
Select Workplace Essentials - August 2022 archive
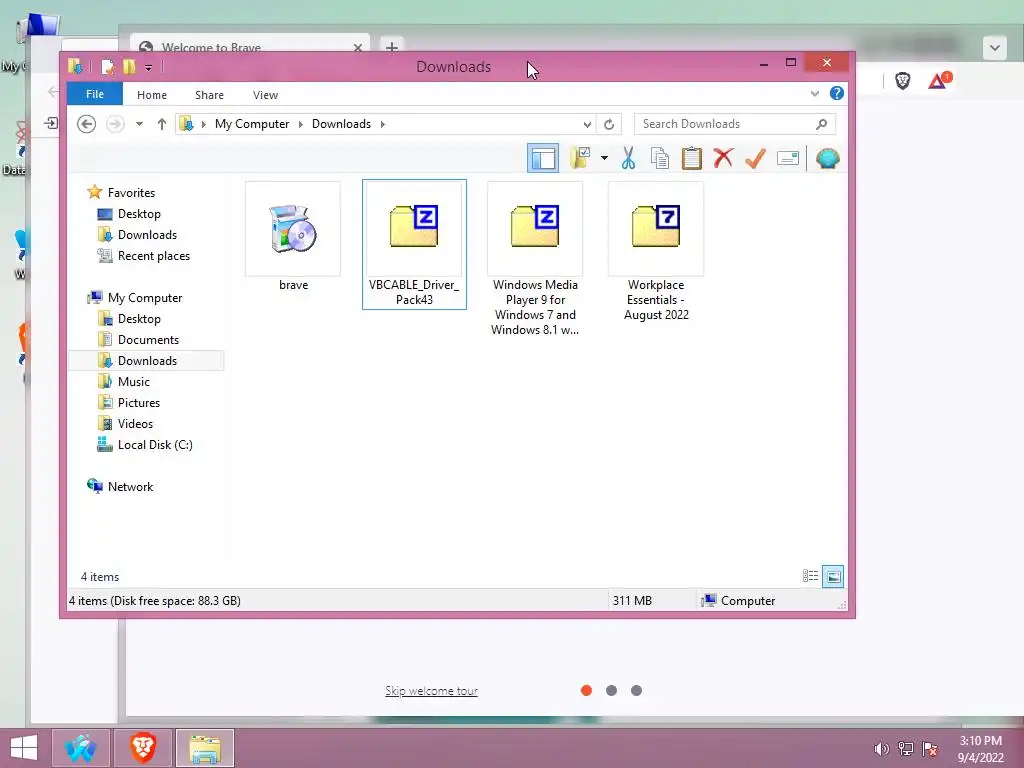[656, 251]
